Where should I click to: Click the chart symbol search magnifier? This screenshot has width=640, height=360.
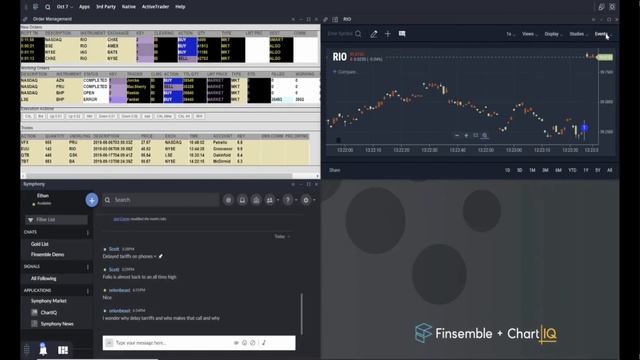click(358, 34)
